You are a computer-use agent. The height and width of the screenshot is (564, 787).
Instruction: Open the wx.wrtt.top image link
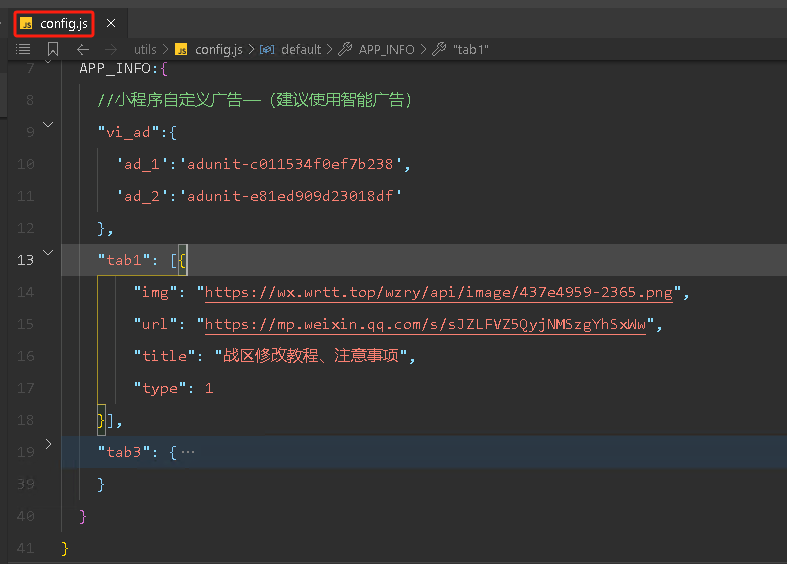pos(438,293)
